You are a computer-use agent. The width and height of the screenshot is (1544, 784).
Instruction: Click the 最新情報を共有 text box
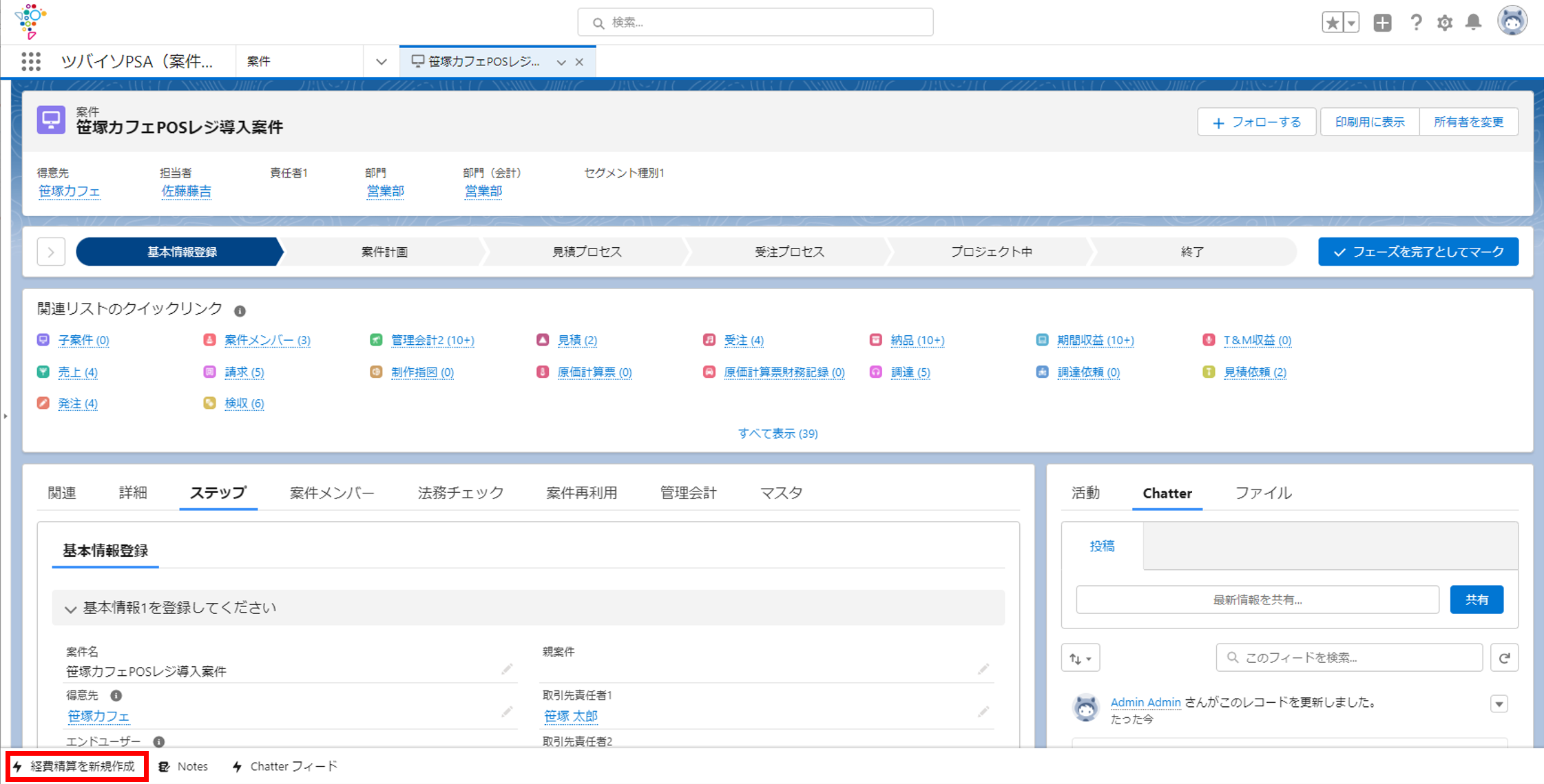pyautogui.click(x=1258, y=600)
